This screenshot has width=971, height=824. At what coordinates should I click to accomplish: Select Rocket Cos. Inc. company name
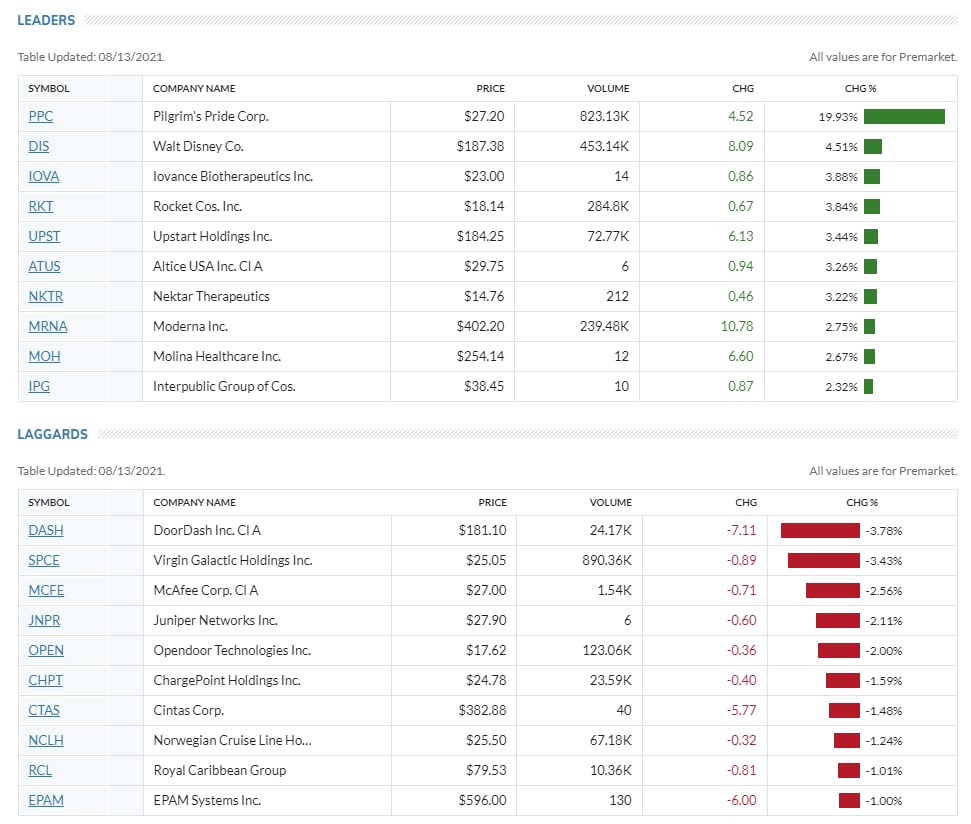coord(198,206)
